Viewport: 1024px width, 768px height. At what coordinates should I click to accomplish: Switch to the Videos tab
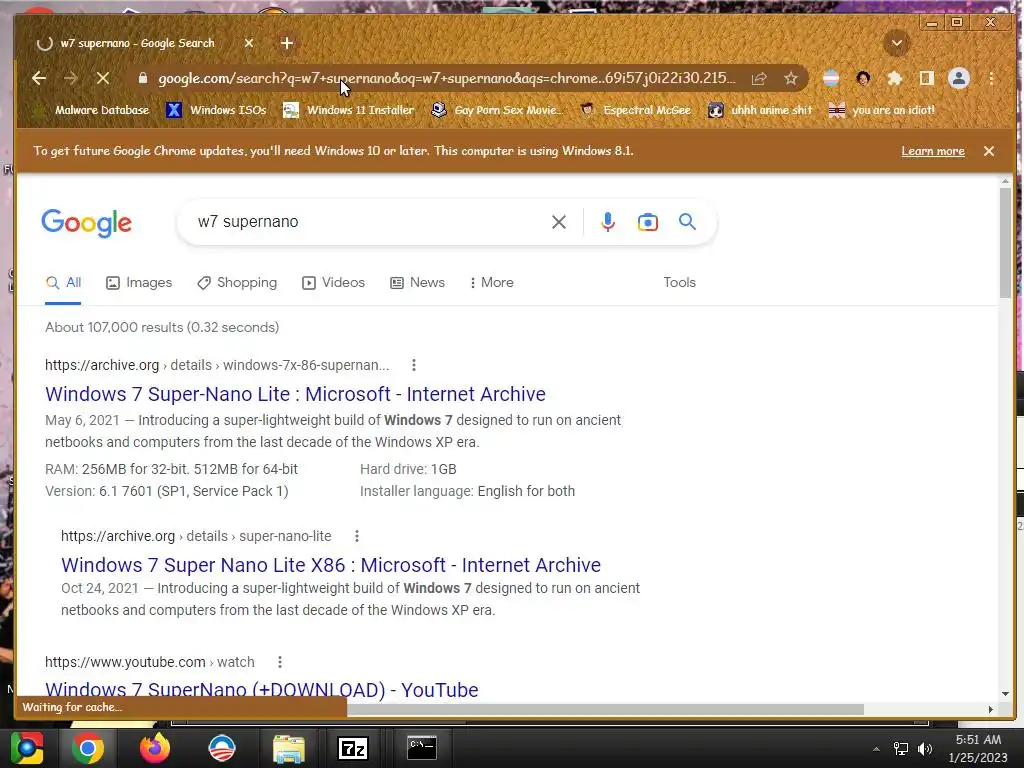click(333, 283)
